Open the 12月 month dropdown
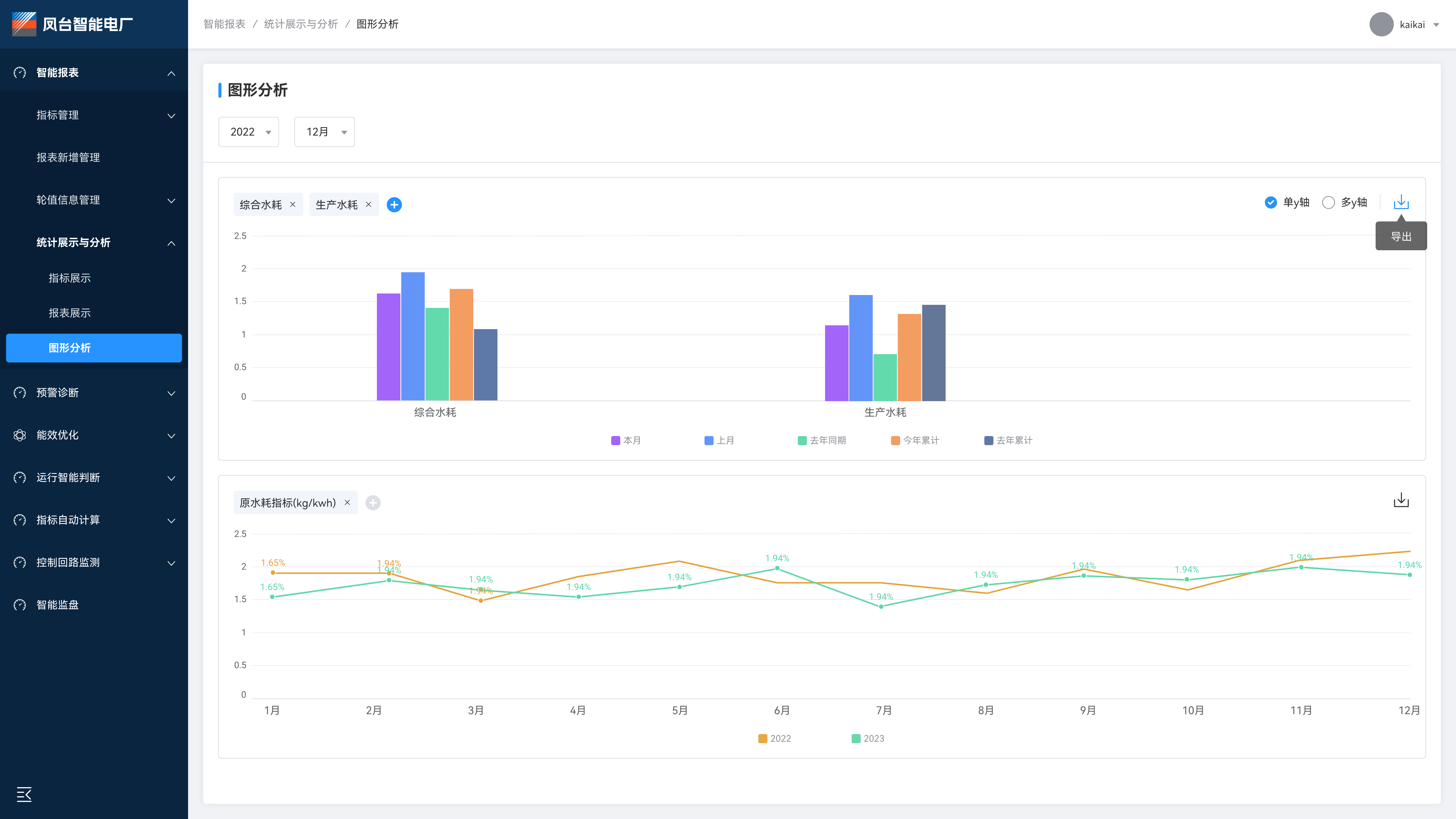 click(x=324, y=132)
